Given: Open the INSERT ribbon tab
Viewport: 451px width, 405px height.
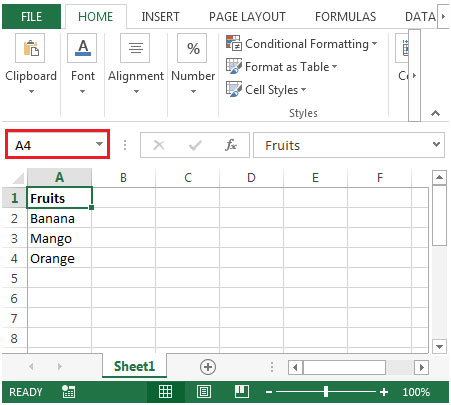Looking at the screenshot, I should tap(160, 17).
